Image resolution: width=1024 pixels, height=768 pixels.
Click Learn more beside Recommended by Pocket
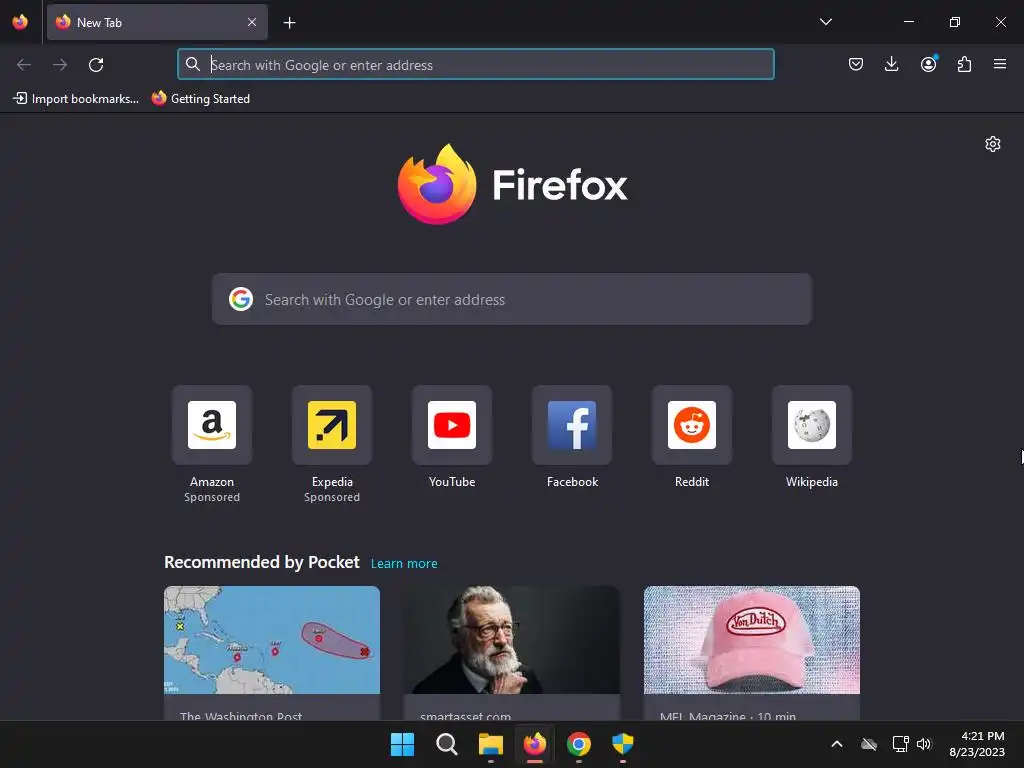click(404, 564)
